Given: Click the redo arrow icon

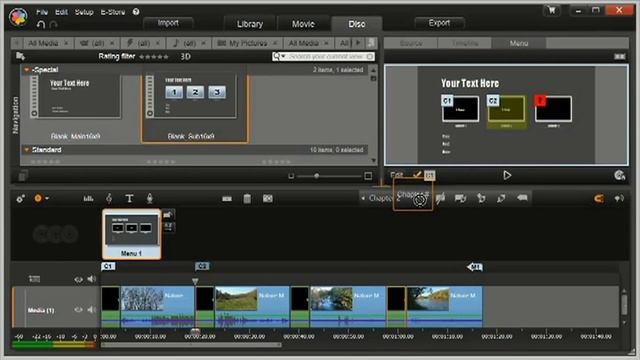Looking at the screenshot, I should tap(53, 24).
